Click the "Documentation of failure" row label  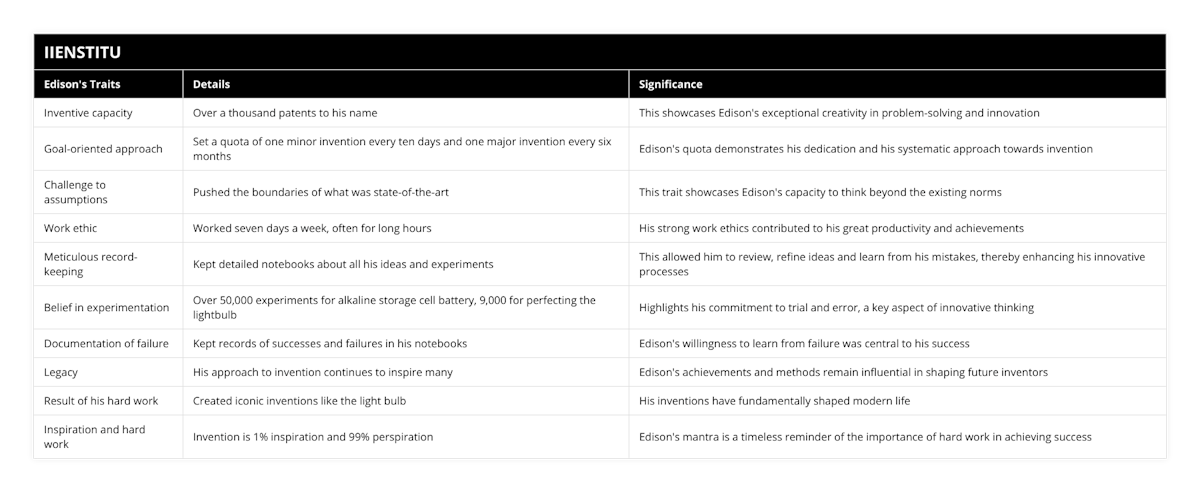pos(106,343)
